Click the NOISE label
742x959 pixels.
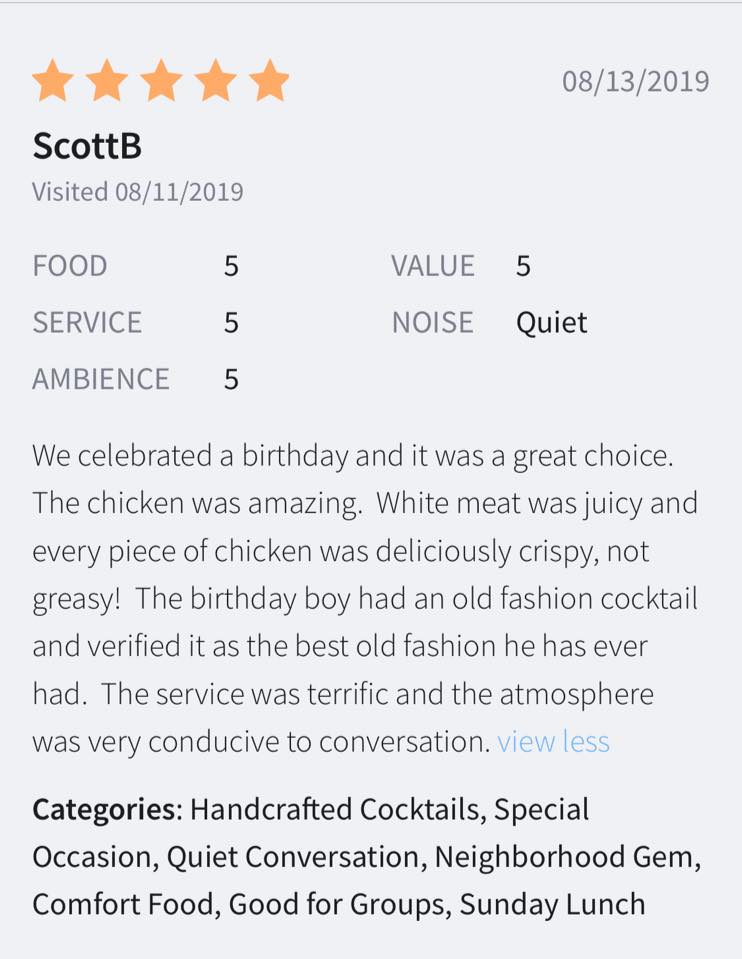(432, 323)
